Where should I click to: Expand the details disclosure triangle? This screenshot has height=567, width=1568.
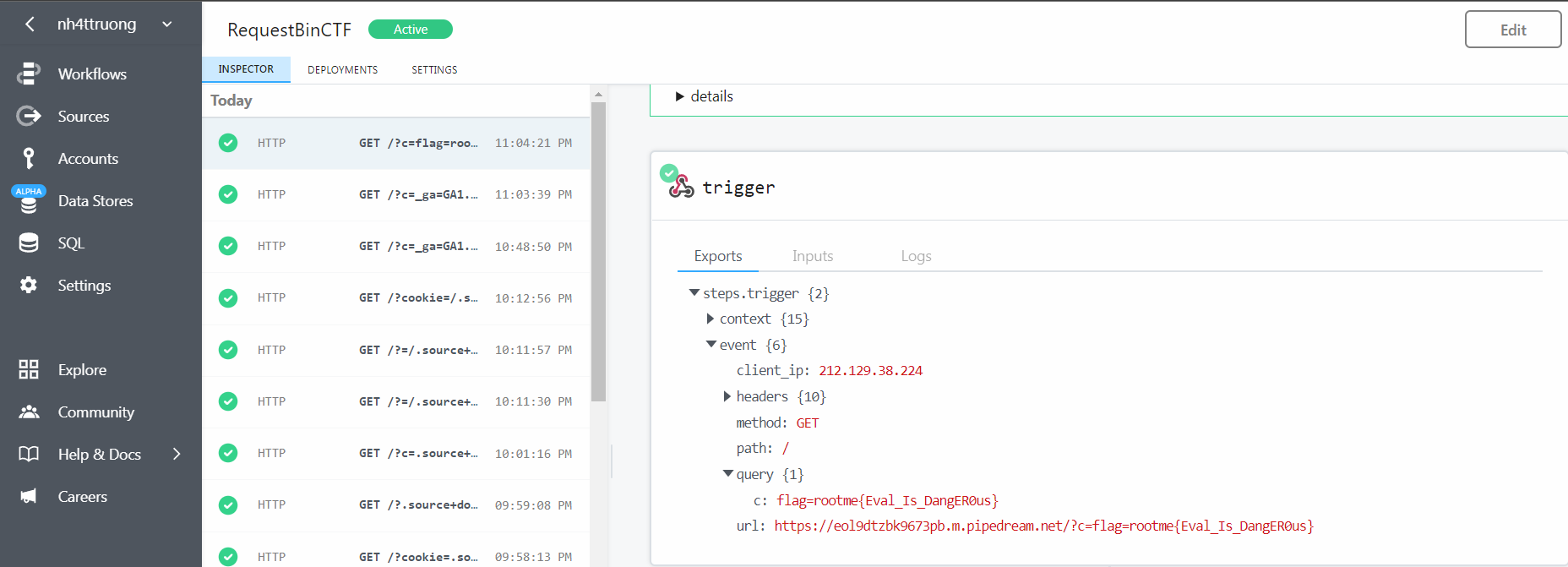[679, 96]
